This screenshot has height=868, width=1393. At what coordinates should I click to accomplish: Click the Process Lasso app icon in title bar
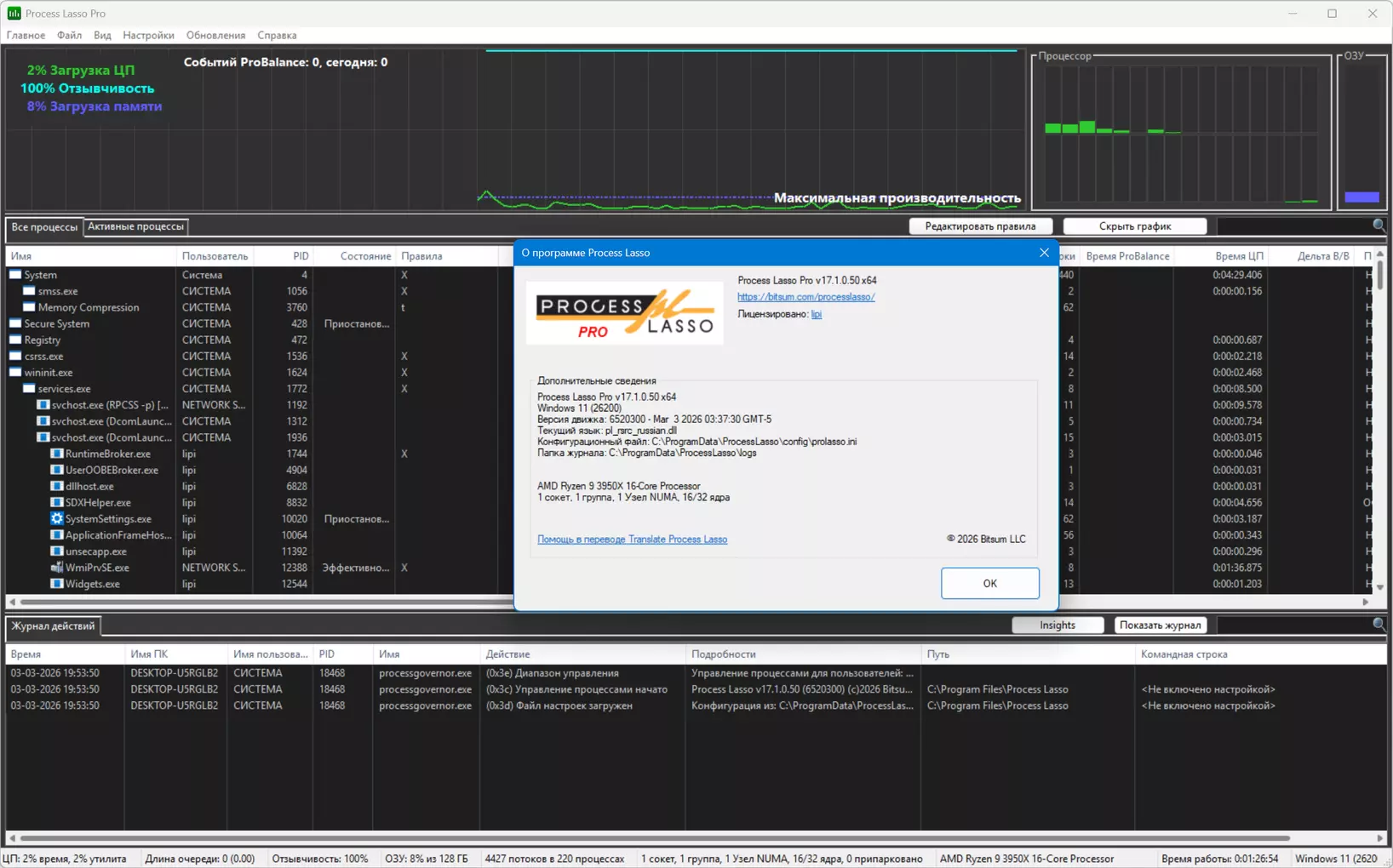(x=14, y=14)
